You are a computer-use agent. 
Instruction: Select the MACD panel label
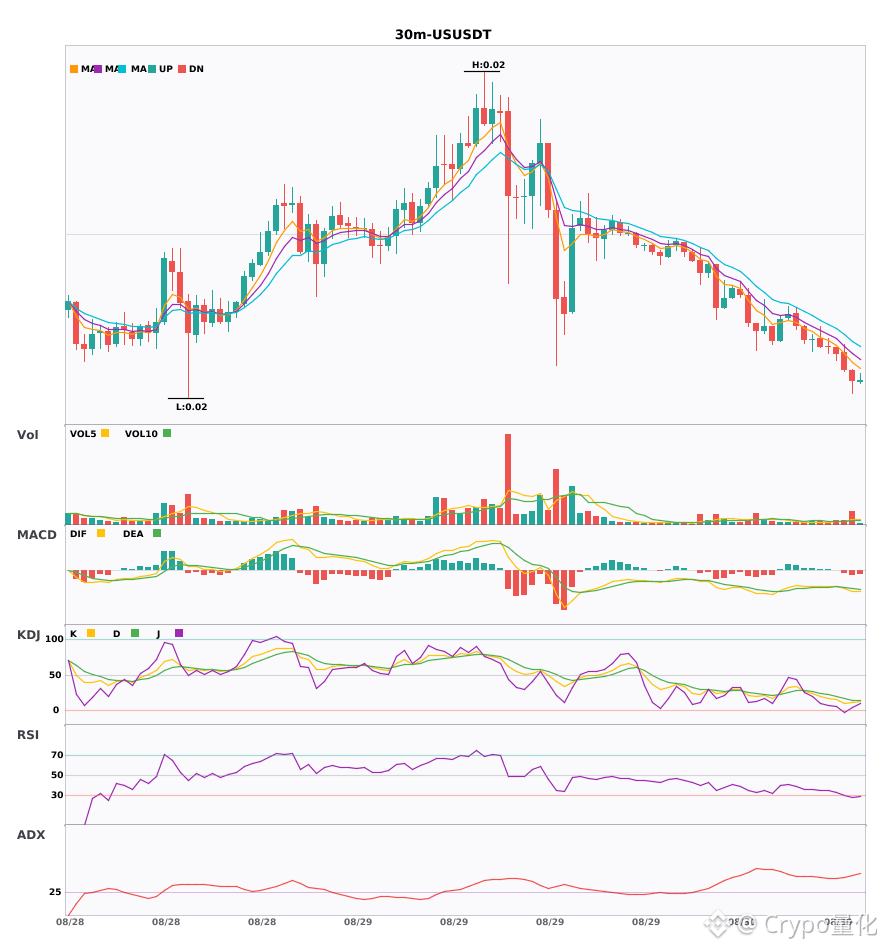[36, 535]
